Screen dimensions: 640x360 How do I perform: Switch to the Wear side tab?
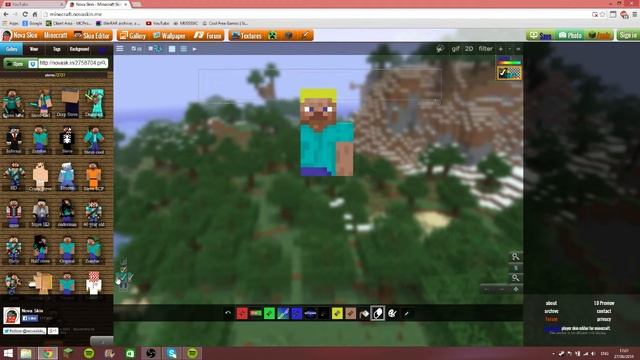tap(34, 49)
